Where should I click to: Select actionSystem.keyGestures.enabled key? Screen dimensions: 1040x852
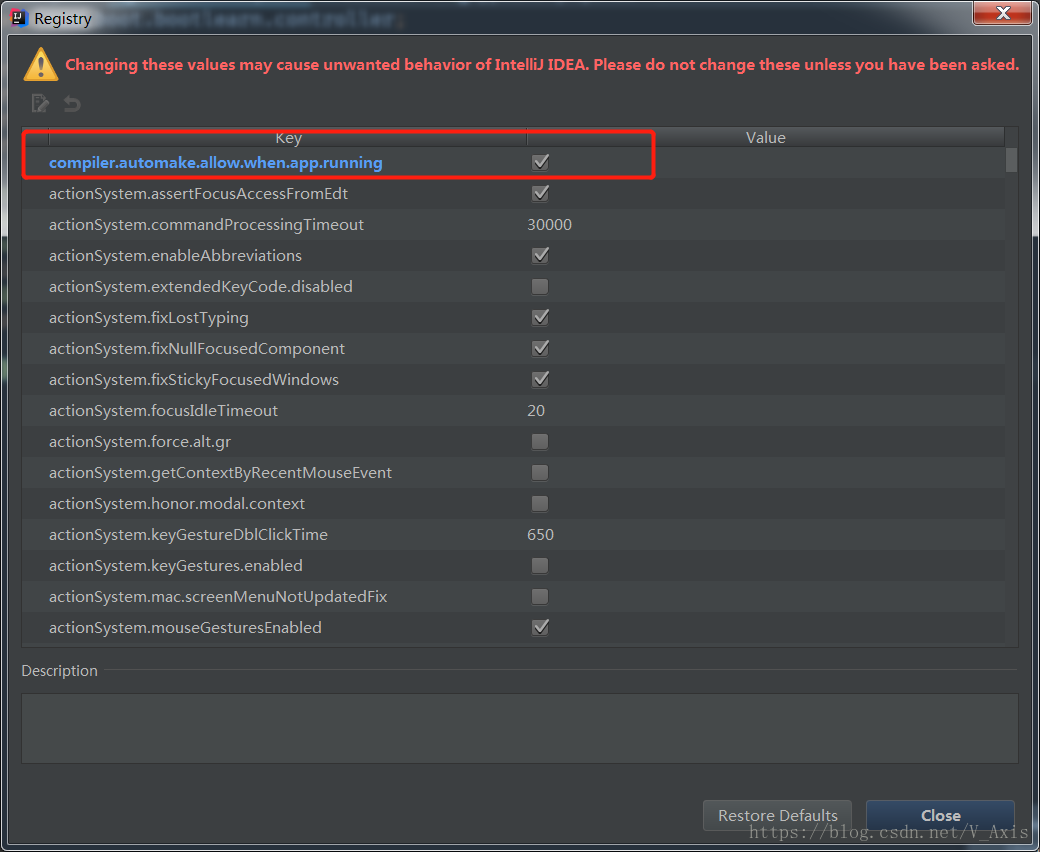pyautogui.click(x=176, y=566)
